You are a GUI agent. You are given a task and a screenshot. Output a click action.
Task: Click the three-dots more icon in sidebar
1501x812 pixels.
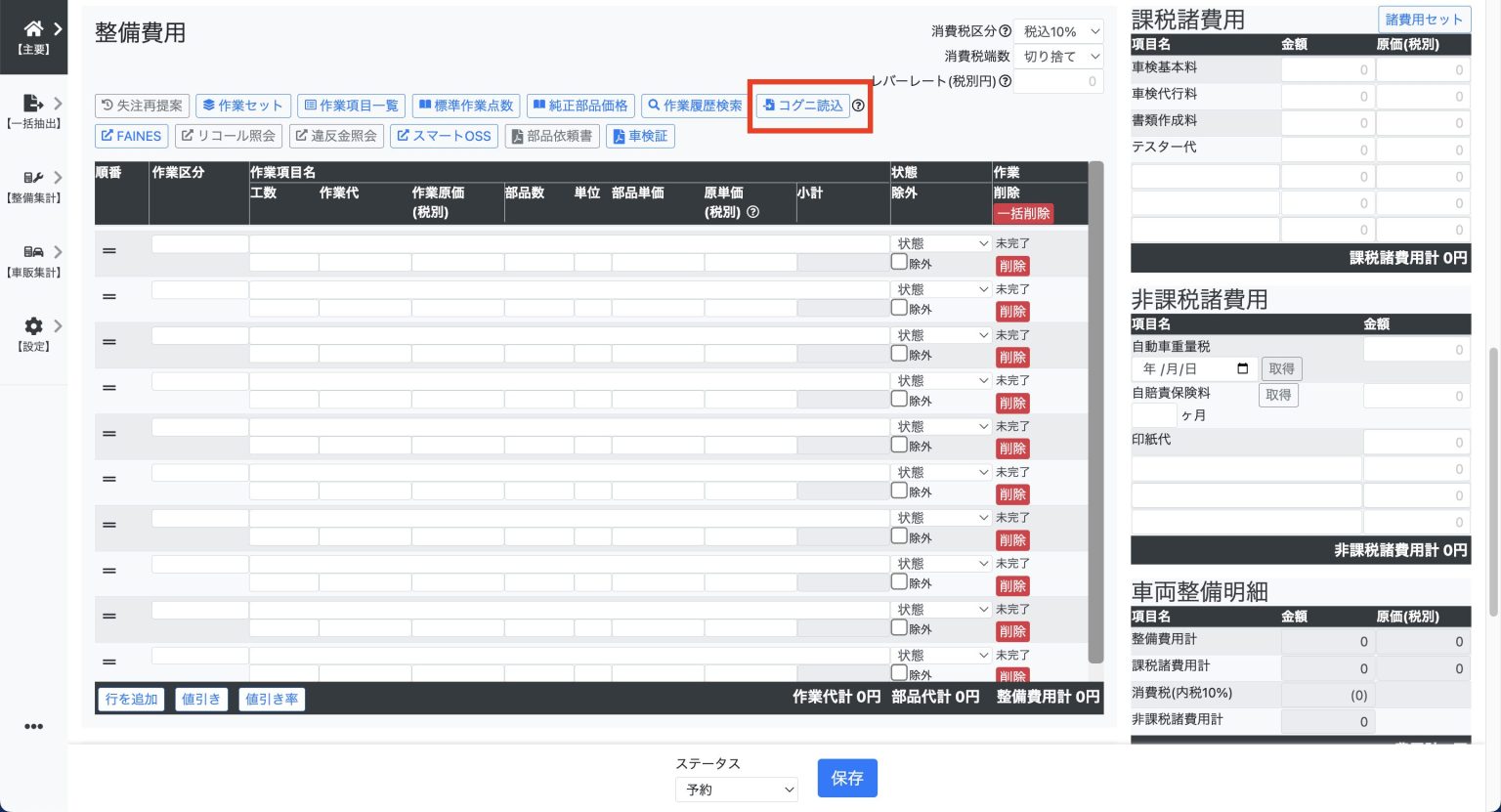pyautogui.click(x=33, y=726)
